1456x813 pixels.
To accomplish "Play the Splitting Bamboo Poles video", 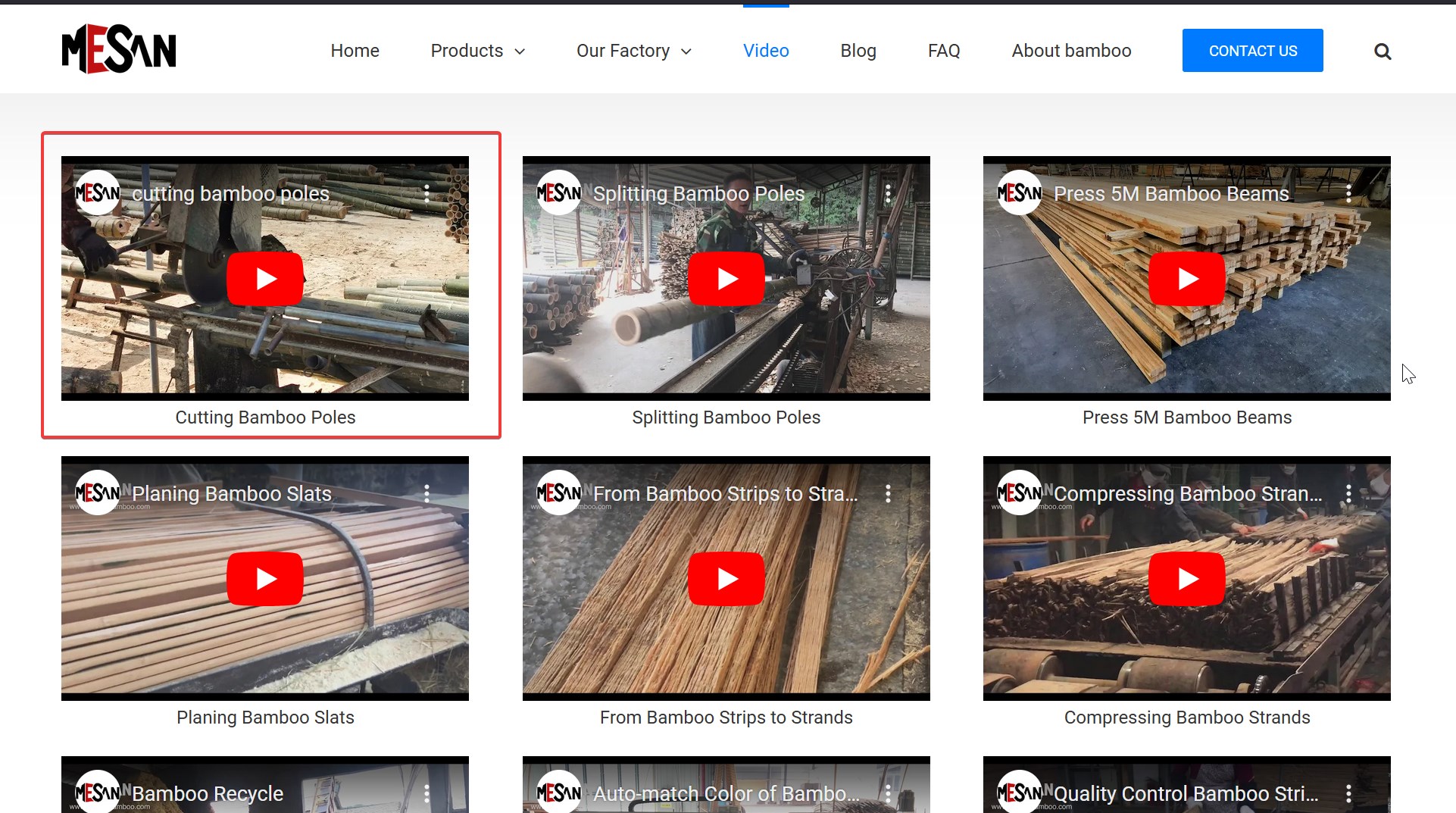I will pos(726,279).
